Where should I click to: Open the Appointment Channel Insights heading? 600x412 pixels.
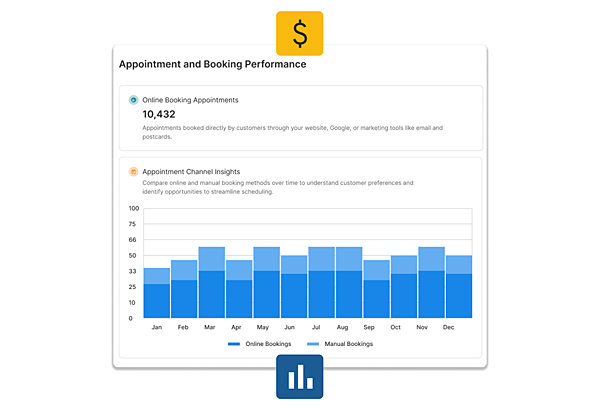192,172
